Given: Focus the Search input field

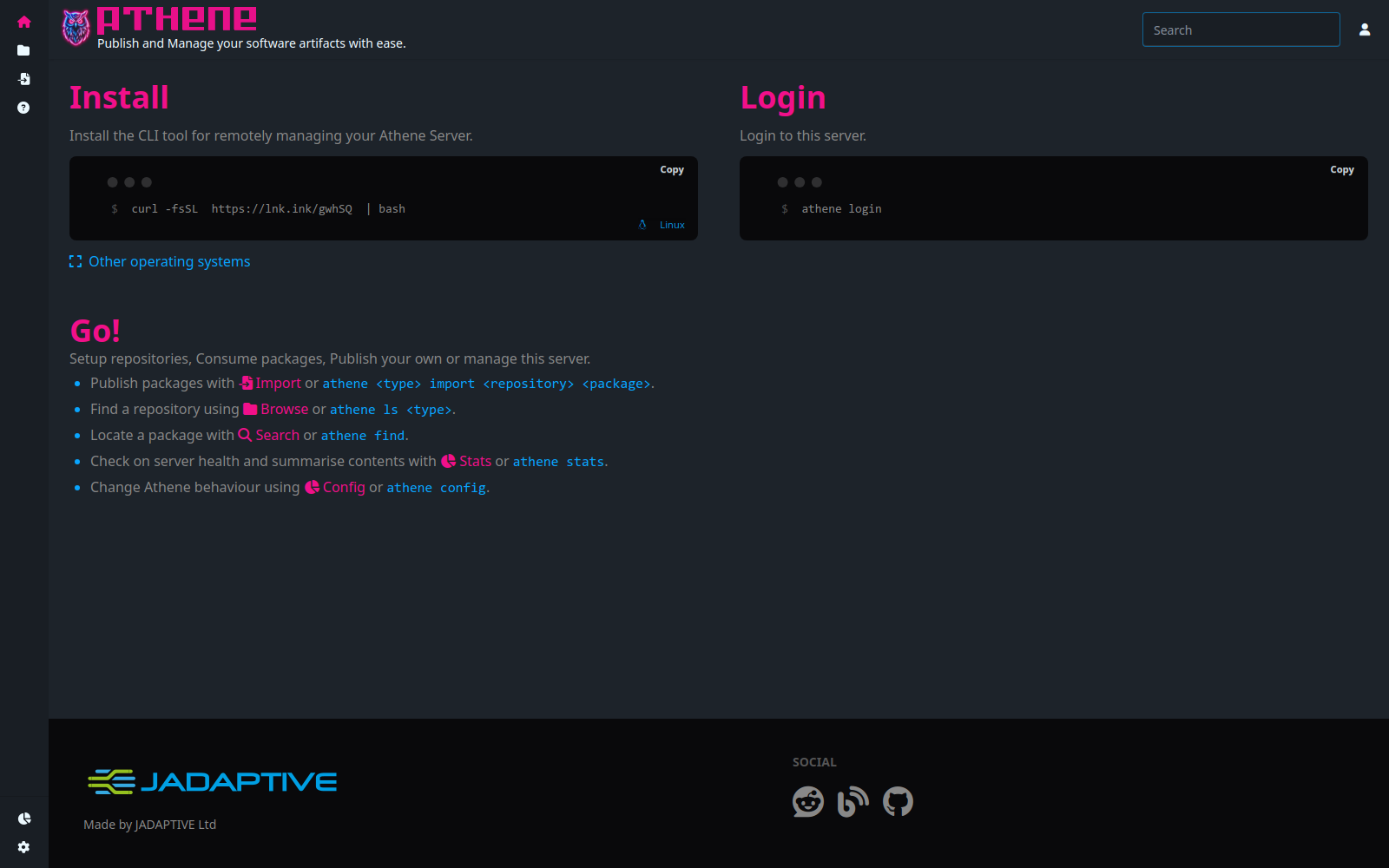Looking at the screenshot, I should [1241, 30].
